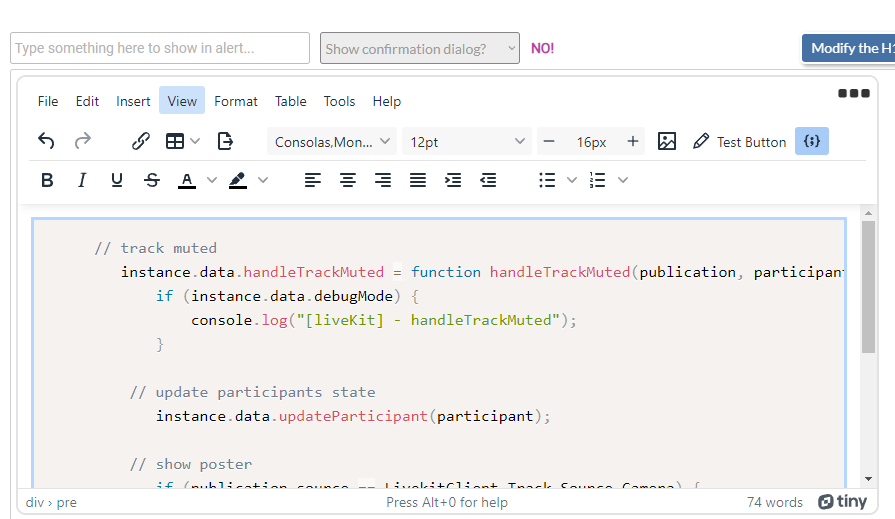Apply the text color A icon

pos(187,180)
